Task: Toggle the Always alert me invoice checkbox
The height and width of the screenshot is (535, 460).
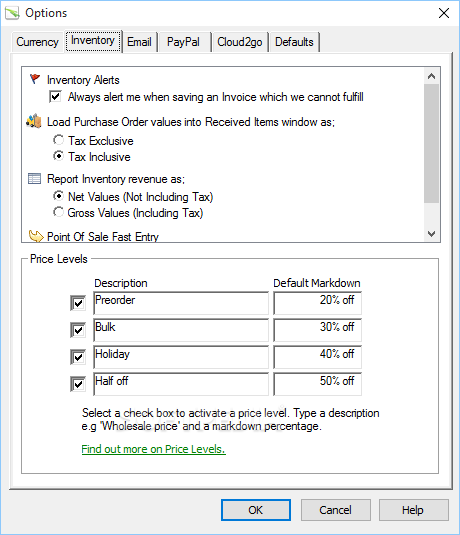Action: pos(55,97)
